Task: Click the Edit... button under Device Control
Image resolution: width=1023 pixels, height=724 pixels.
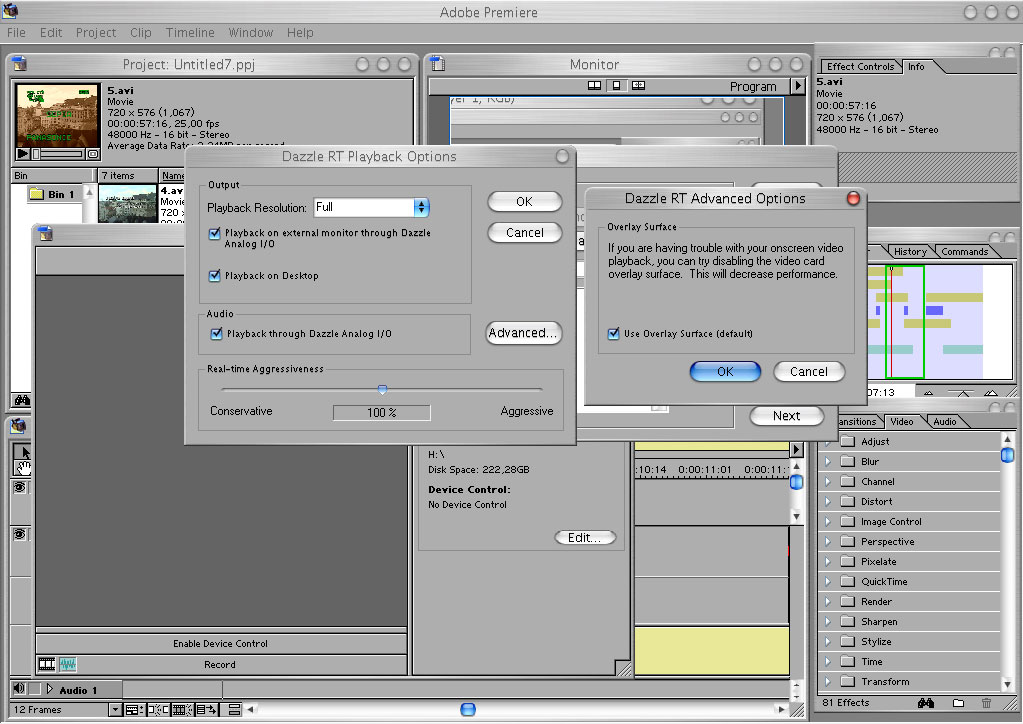Action: click(585, 537)
